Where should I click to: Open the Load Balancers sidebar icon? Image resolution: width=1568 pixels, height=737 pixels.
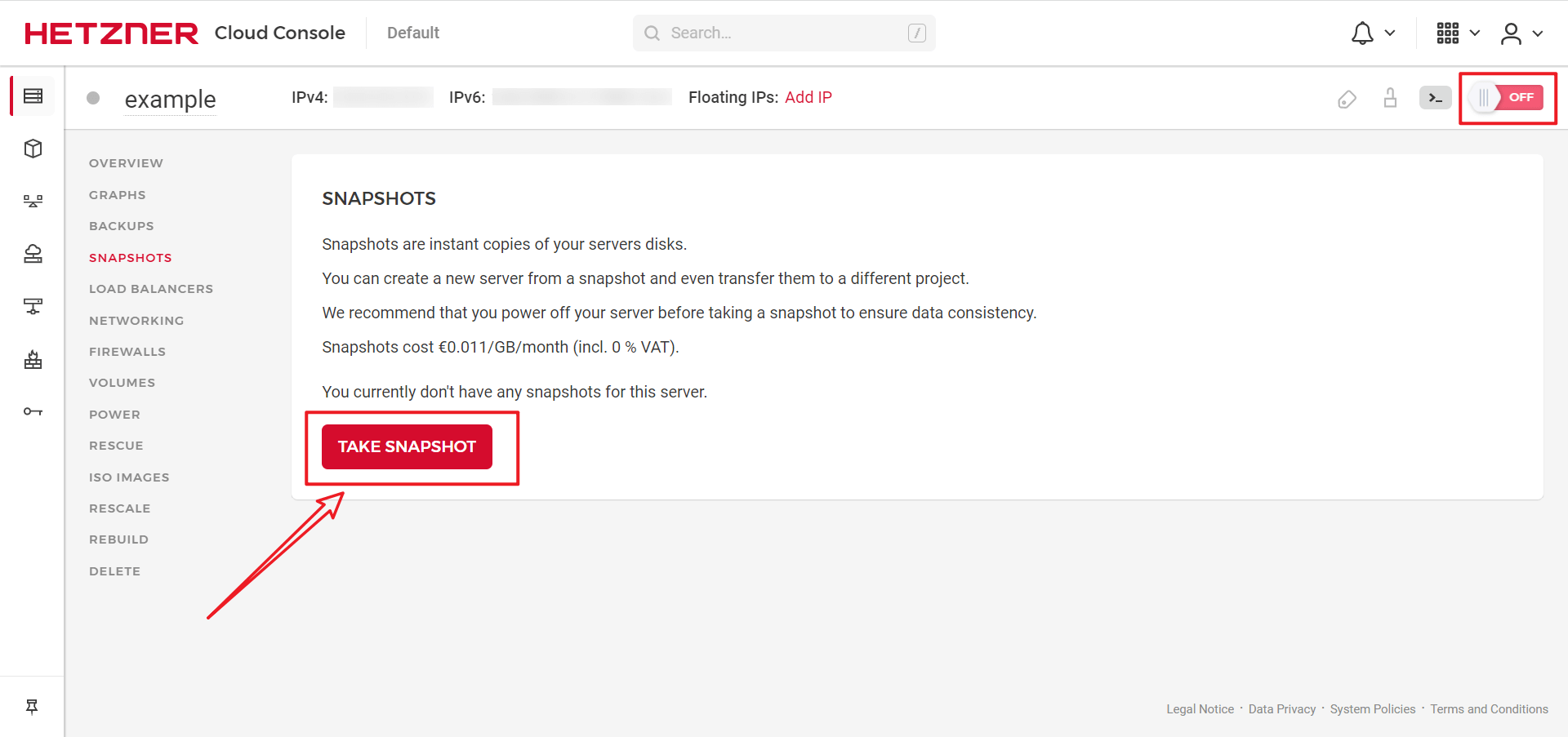click(33, 201)
